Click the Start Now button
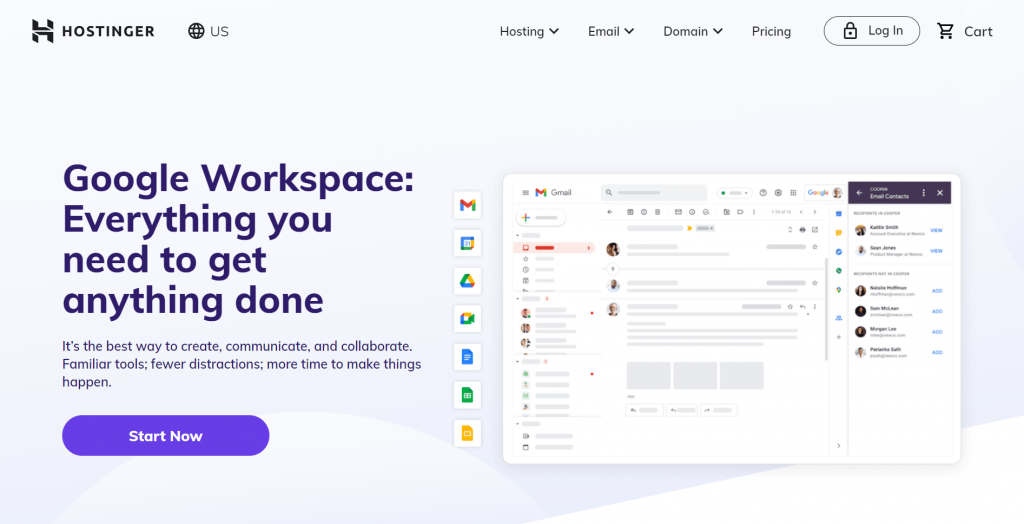 [166, 436]
